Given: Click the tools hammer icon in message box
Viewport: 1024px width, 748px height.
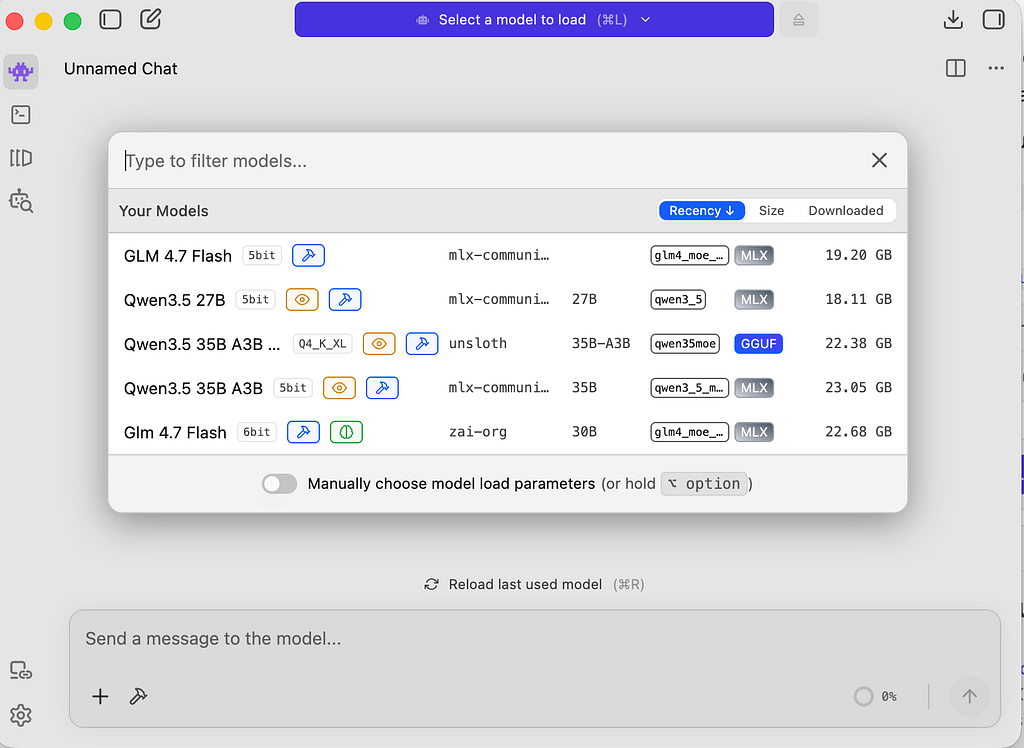Looking at the screenshot, I should tap(138, 696).
